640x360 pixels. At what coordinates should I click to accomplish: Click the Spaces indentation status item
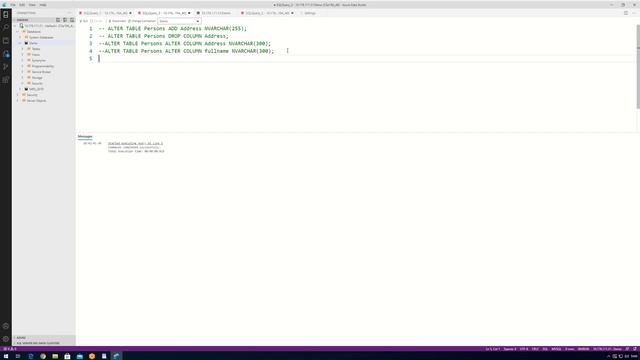pos(510,349)
